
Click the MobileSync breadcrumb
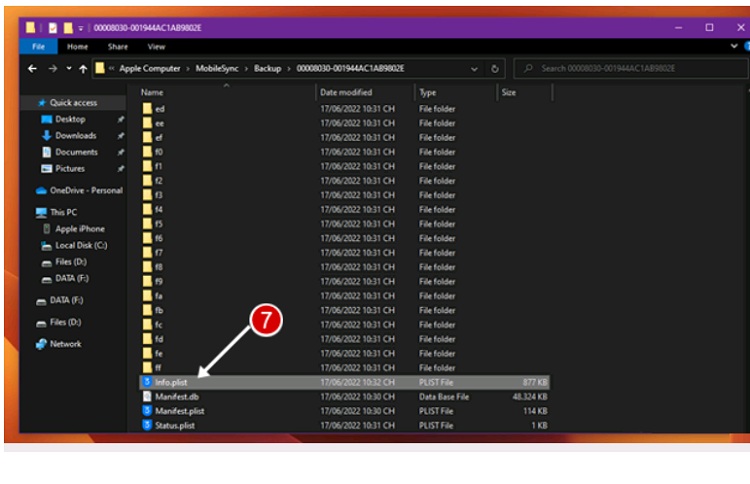pos(217,68)
